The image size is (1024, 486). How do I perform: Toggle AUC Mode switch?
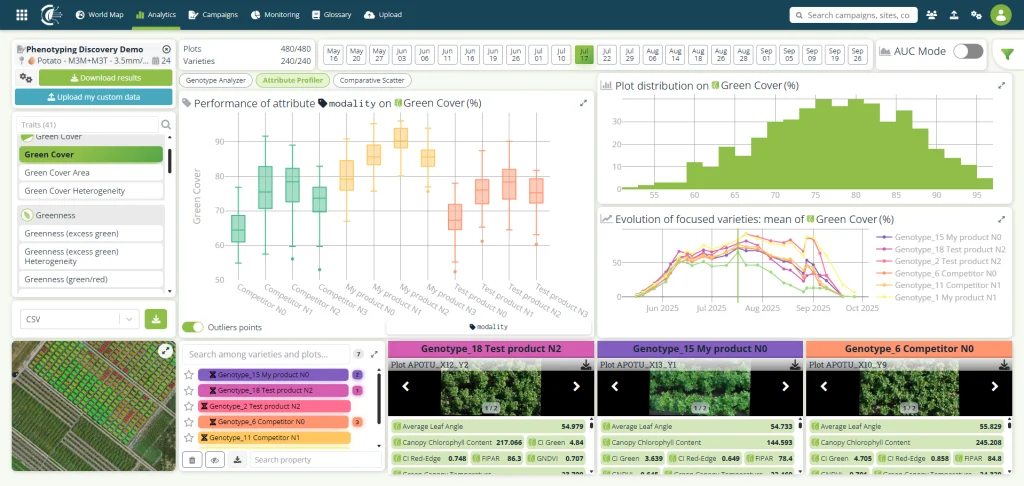click(x=968, y=52)
